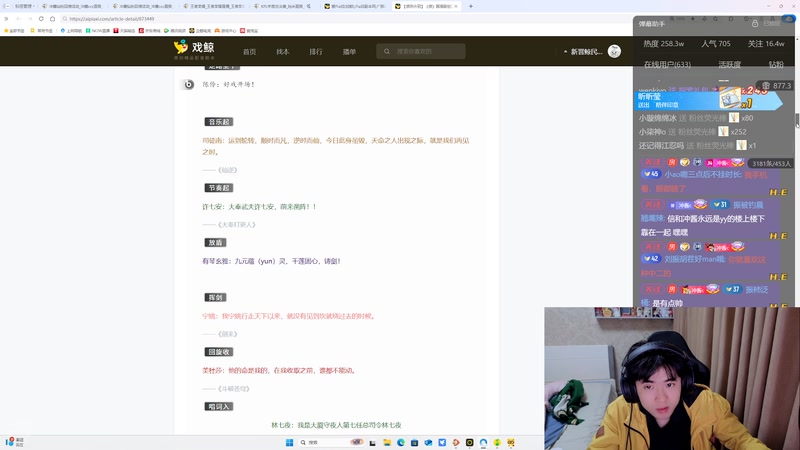Click the 回旋收 cue tag
Viewport: 800px width, 450px height.
click(x=219, y=352)
